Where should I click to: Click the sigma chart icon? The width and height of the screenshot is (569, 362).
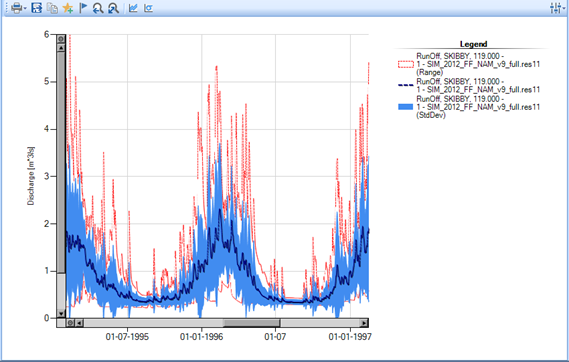148,8
